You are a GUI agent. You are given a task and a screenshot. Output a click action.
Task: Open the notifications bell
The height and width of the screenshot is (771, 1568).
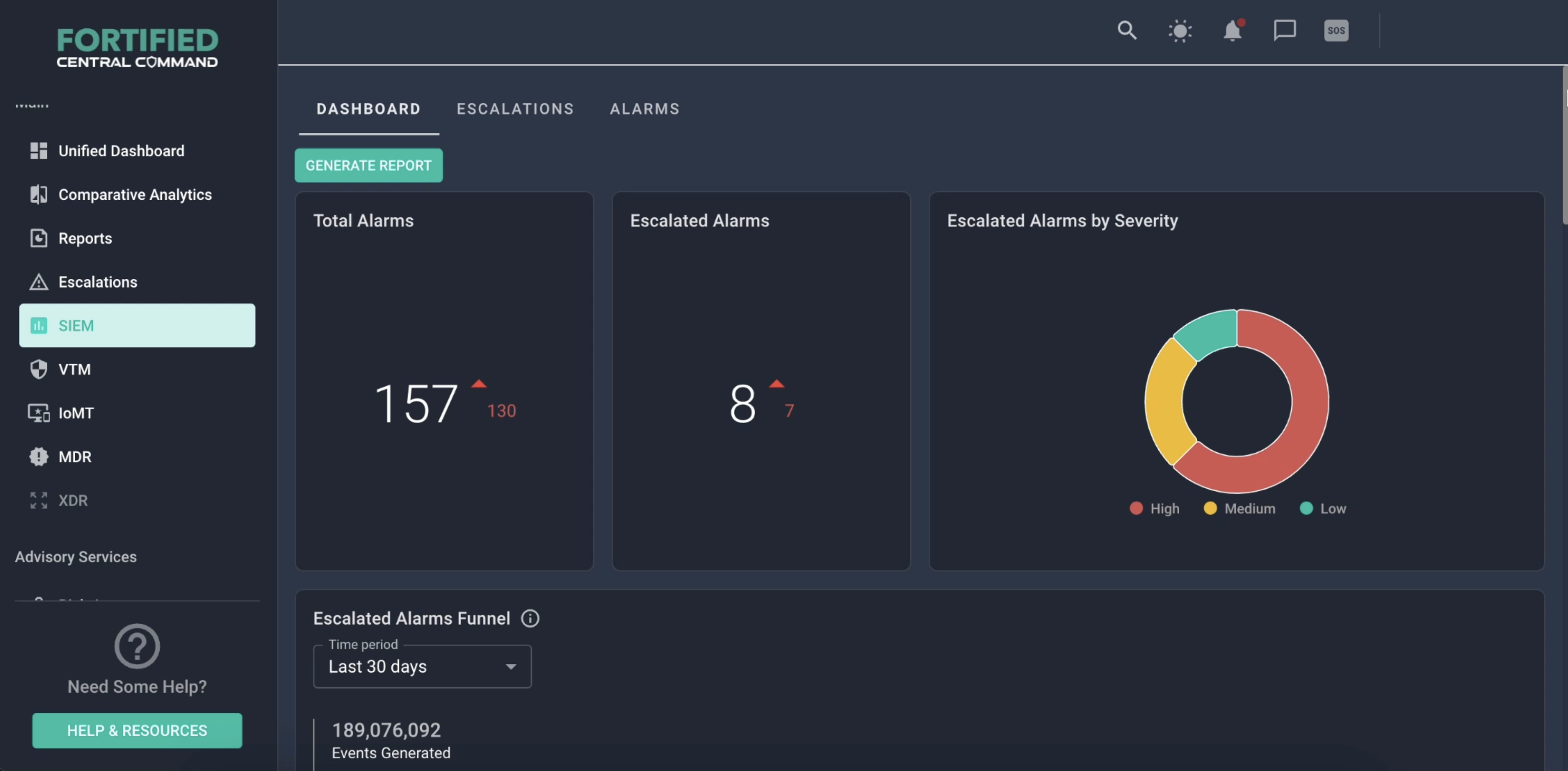[x=1233, y=30]
